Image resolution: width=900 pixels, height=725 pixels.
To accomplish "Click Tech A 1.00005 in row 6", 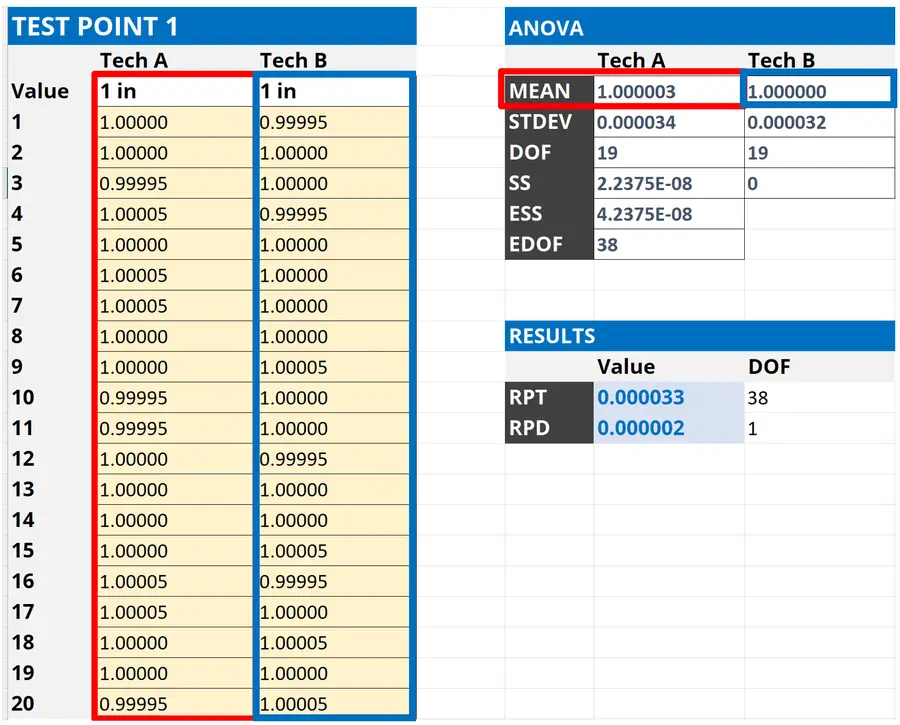I will [174, 275].
